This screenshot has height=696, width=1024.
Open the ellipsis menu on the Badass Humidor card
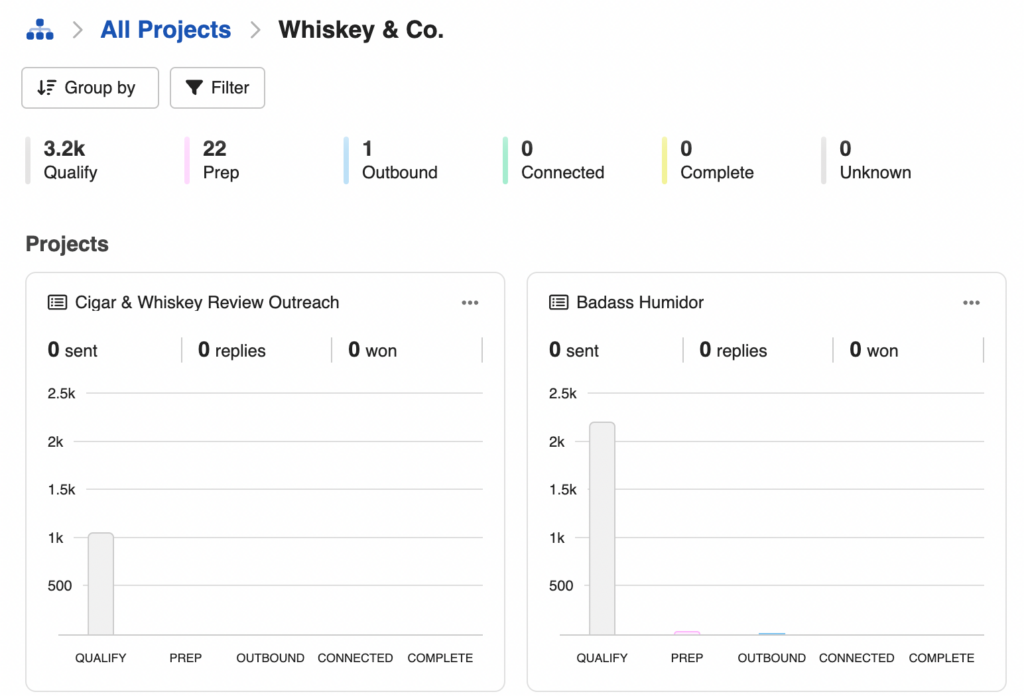pos(971,302)
